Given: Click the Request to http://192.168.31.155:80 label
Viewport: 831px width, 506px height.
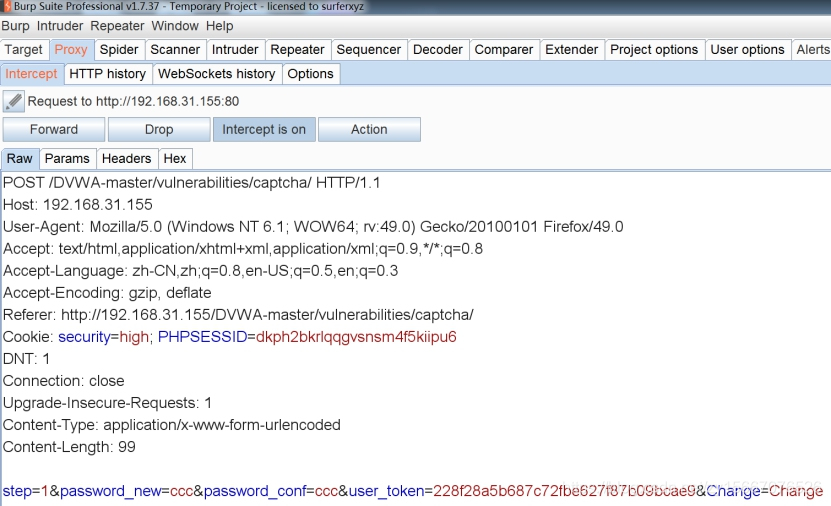Looking at the screenshot, I should click(133, 101).
